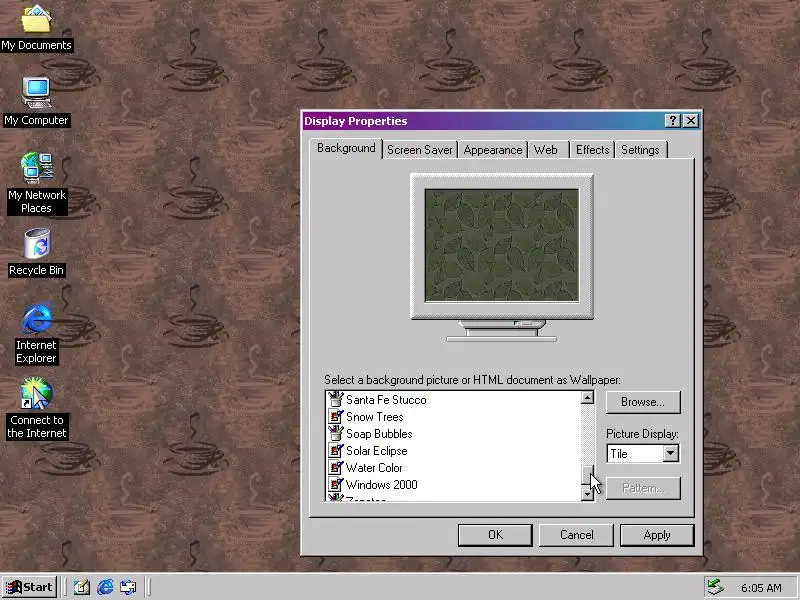
Task: Select the Water Color text entry
Action: (374, 467)
